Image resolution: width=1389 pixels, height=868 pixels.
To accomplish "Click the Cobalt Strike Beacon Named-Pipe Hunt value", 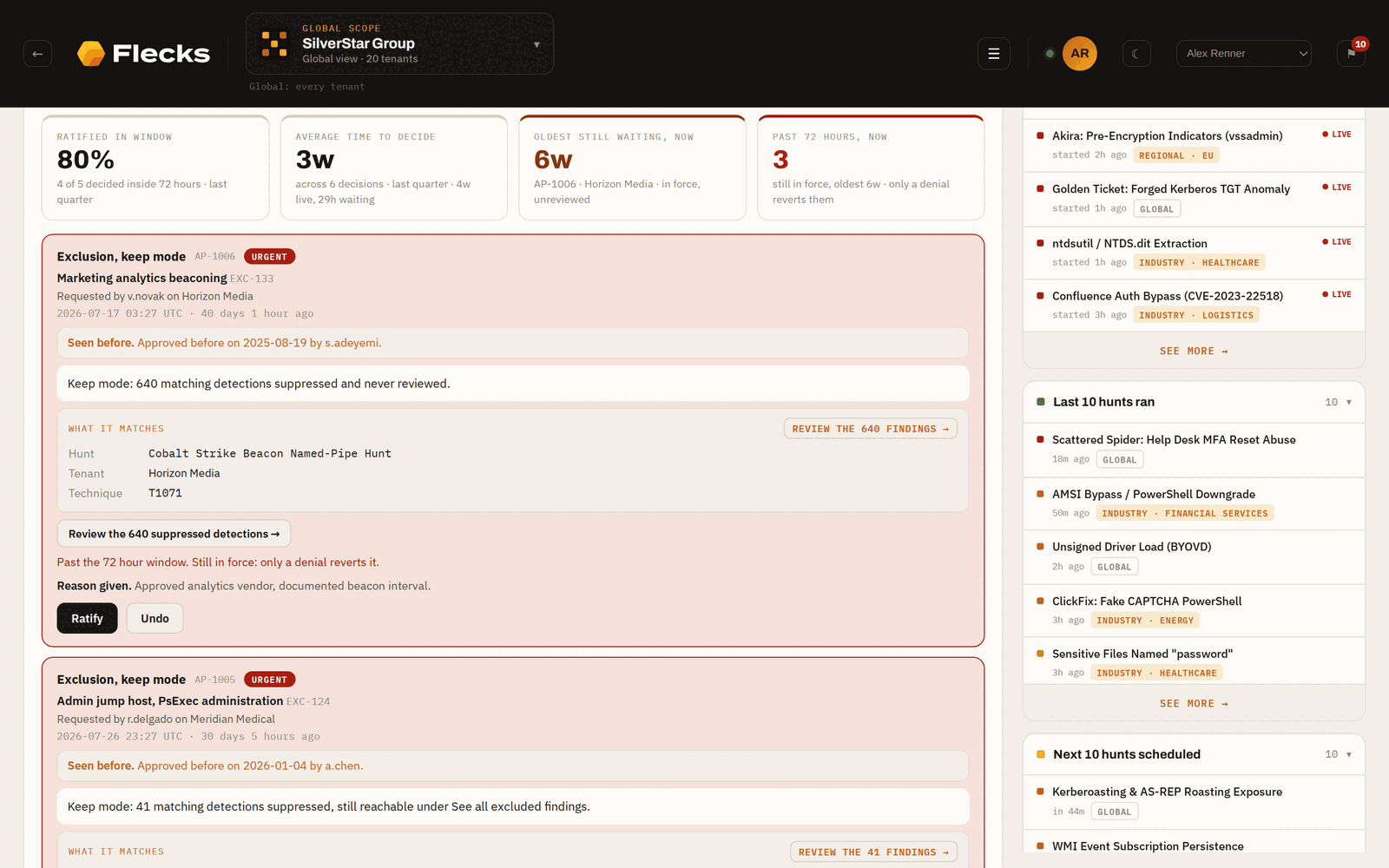I will pos(270,454).
